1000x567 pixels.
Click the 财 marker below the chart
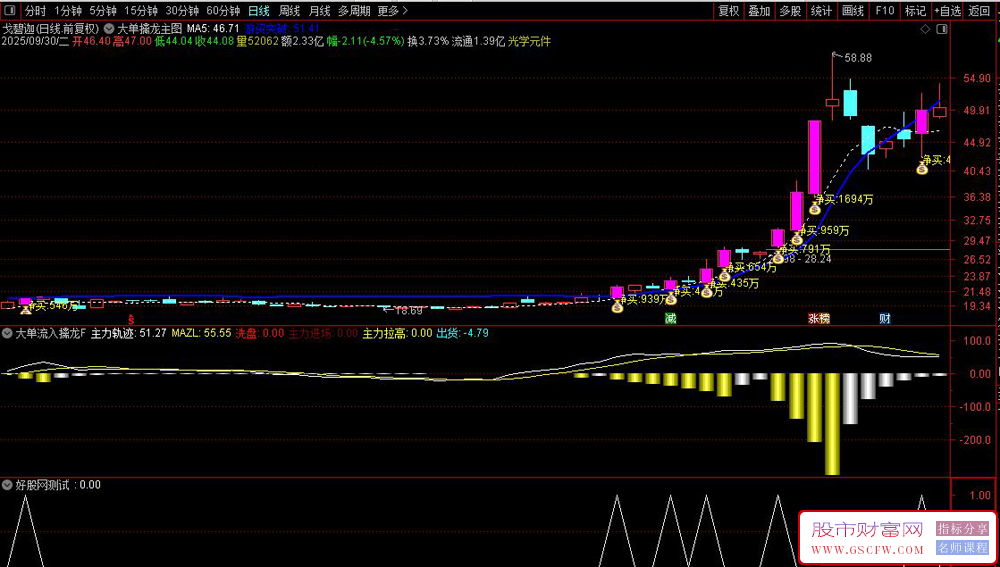tap(885, 318)
